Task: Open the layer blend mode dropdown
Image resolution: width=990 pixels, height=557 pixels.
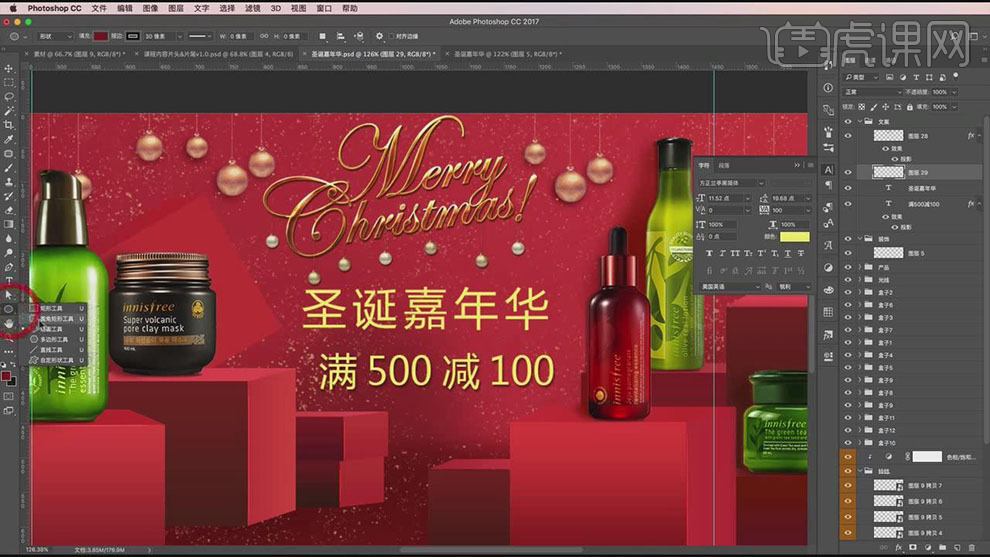Action: click(873, 92)
